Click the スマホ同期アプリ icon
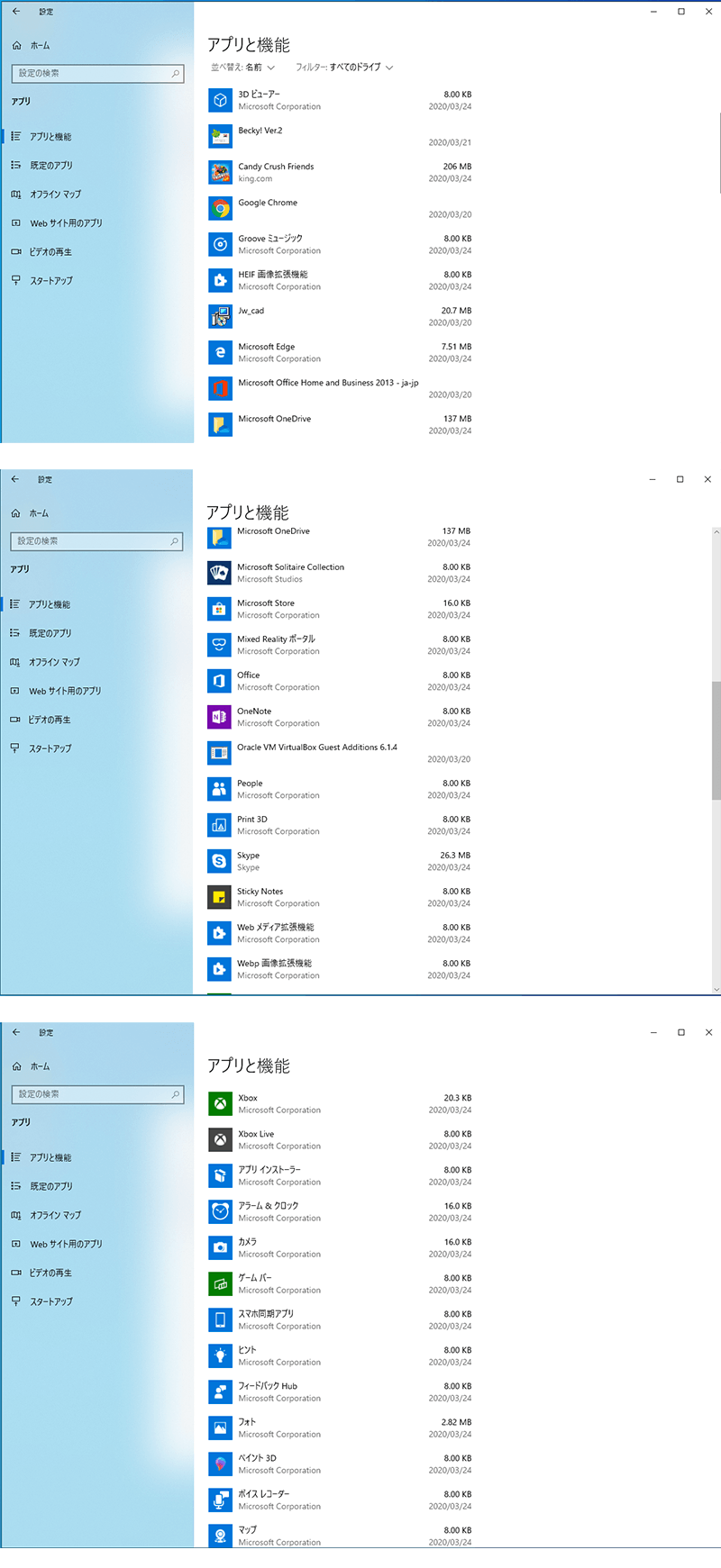Screen dimensions: 721x1568 click(x=220, y=1319)
